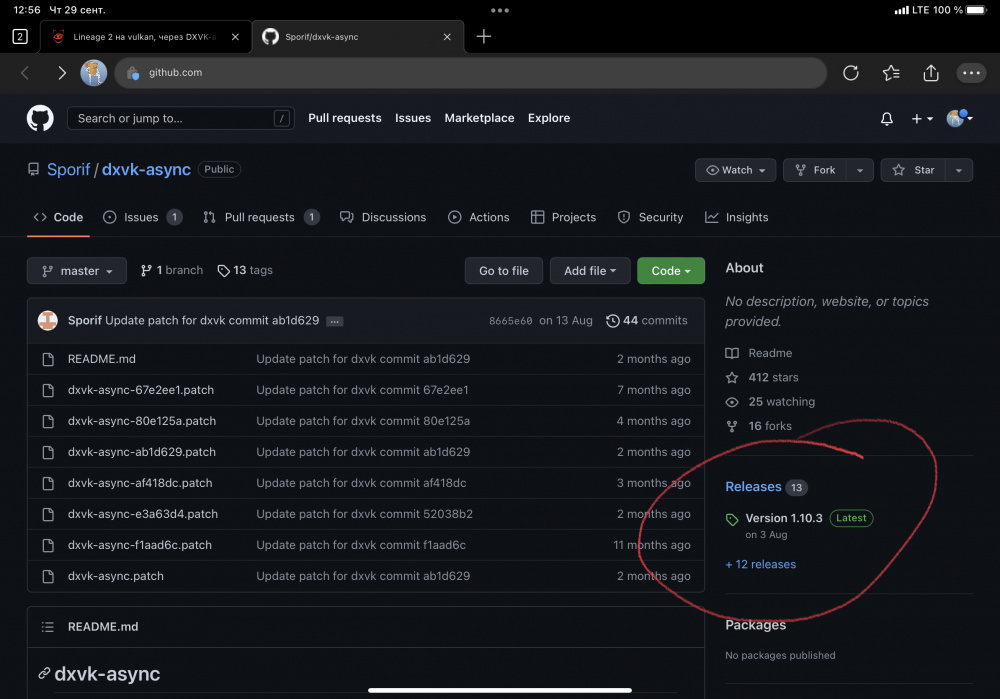Viewport: 1000px width, 699px height.
Task: Open browser favorites star icon
Action: pyautogui.click(x=891, y=73)
